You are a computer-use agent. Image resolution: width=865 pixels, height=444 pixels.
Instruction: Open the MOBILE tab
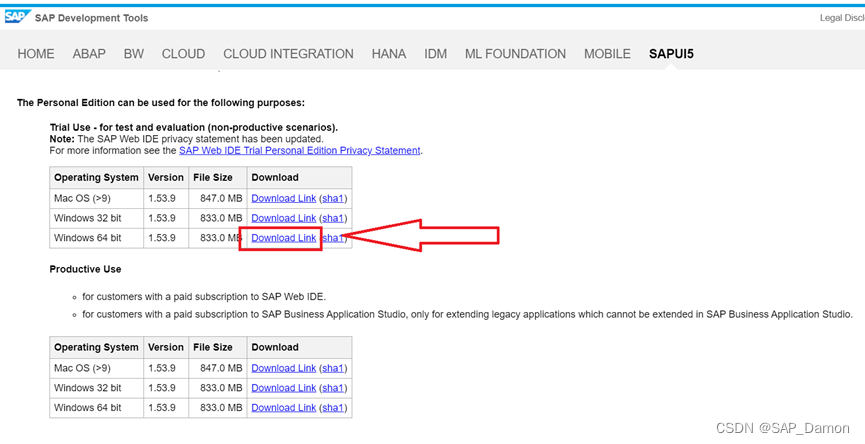(x=607, y=54)
